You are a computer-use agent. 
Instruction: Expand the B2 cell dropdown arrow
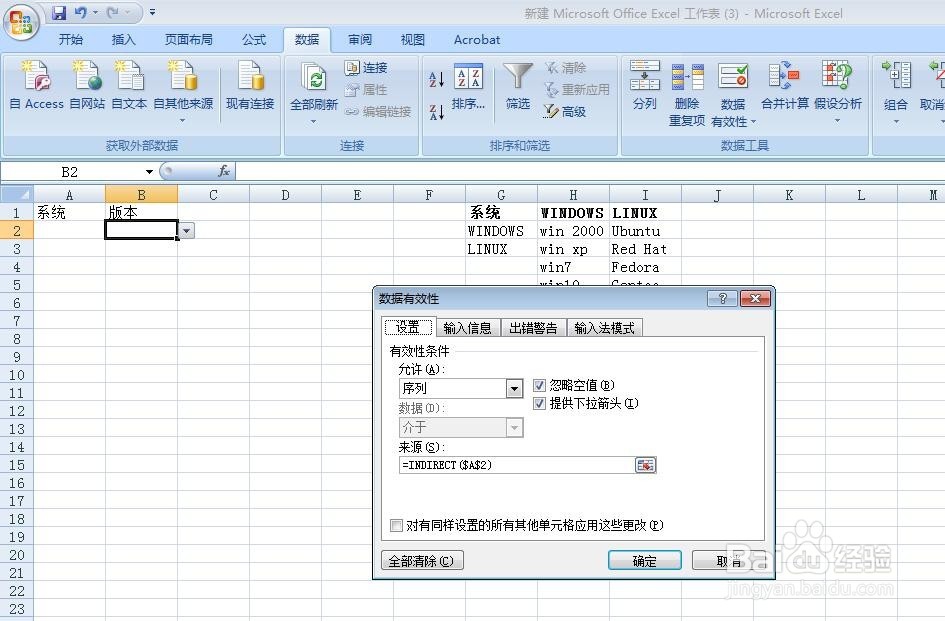[x=185, y=230]
